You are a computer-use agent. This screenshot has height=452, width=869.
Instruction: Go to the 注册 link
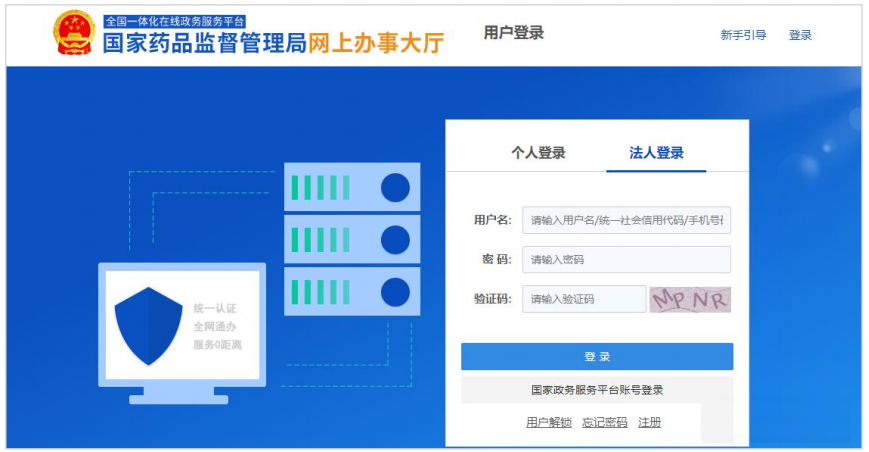650,422
